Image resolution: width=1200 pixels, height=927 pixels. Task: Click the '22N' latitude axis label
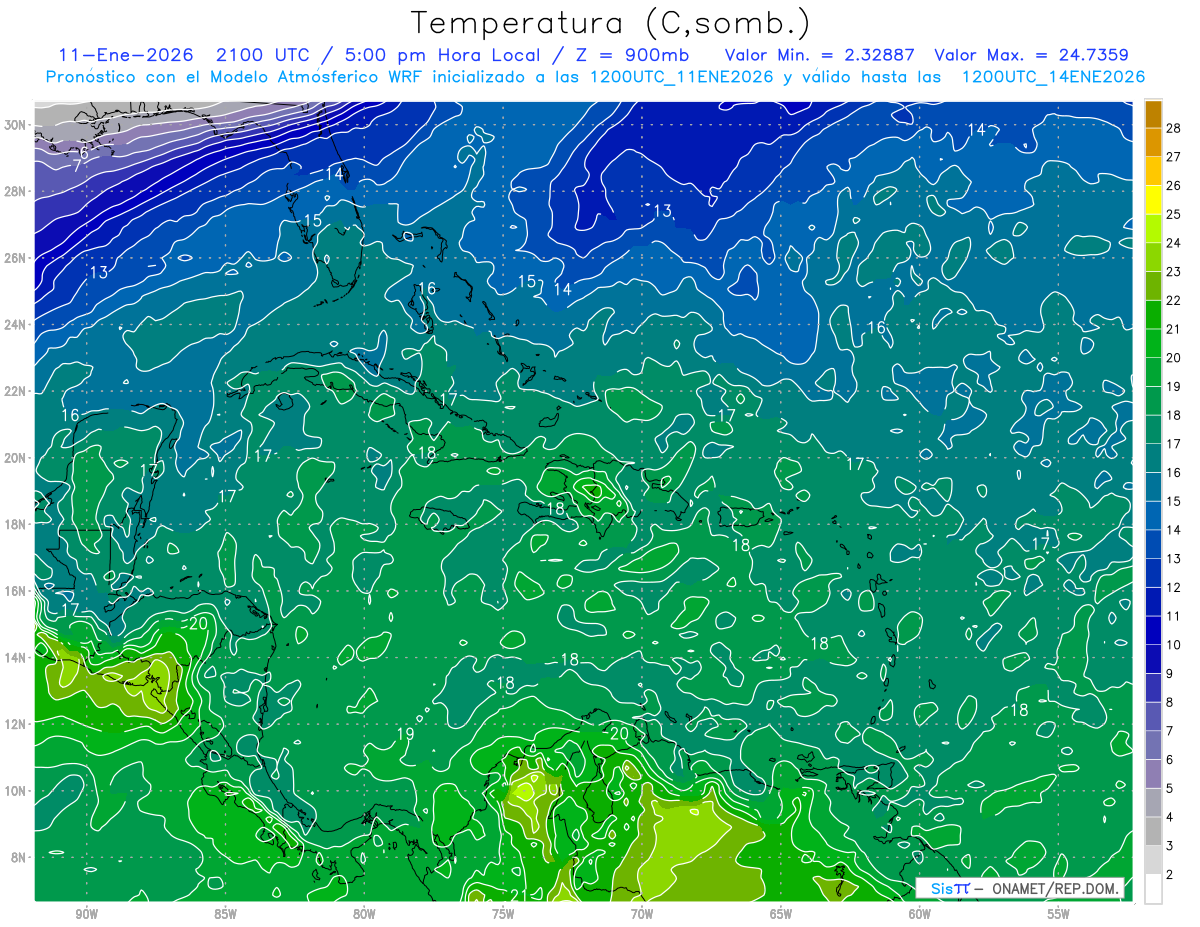(x=17, y=391)
